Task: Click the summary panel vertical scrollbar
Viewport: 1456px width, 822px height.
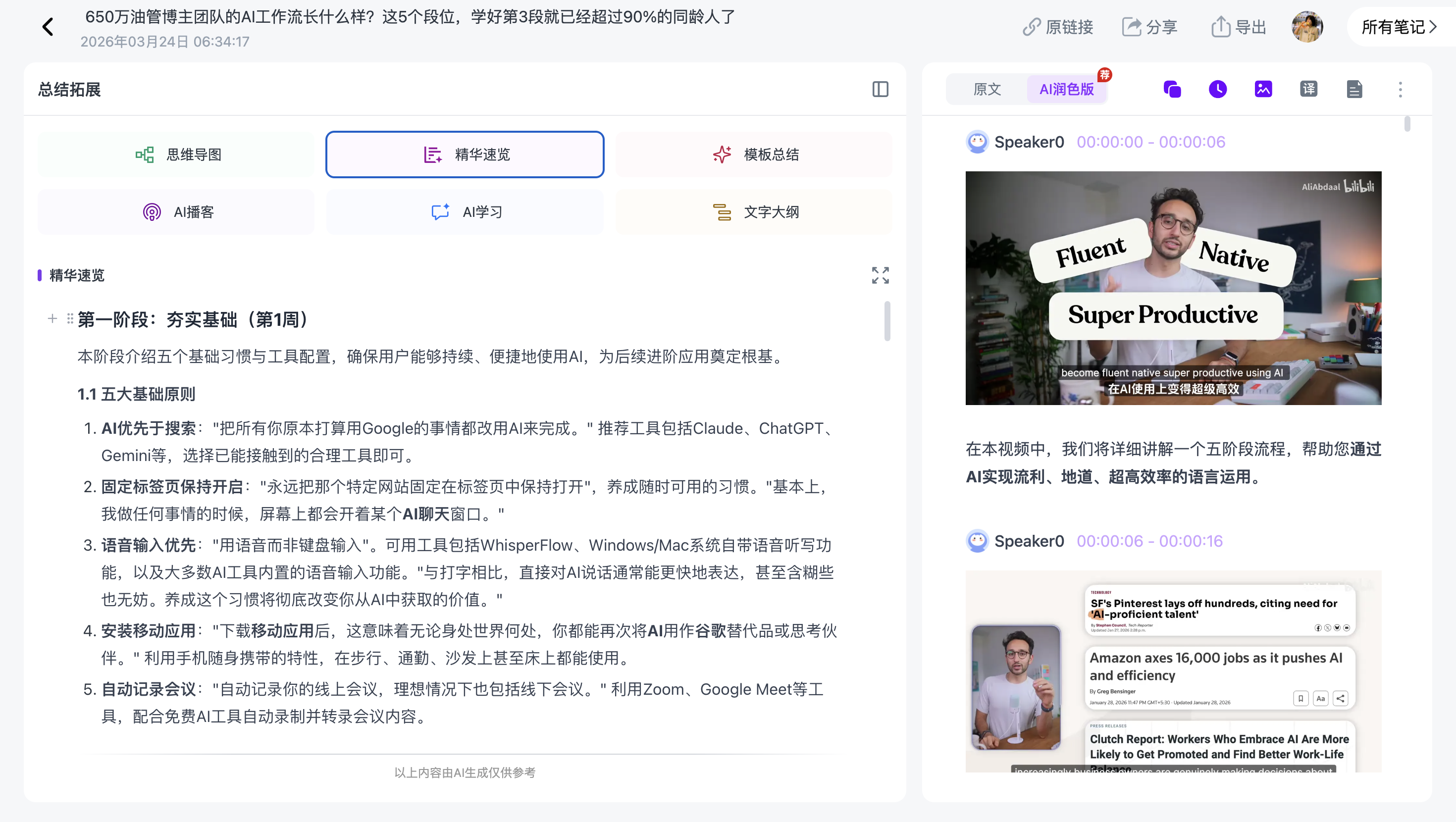Action: [x=887, y=320]
